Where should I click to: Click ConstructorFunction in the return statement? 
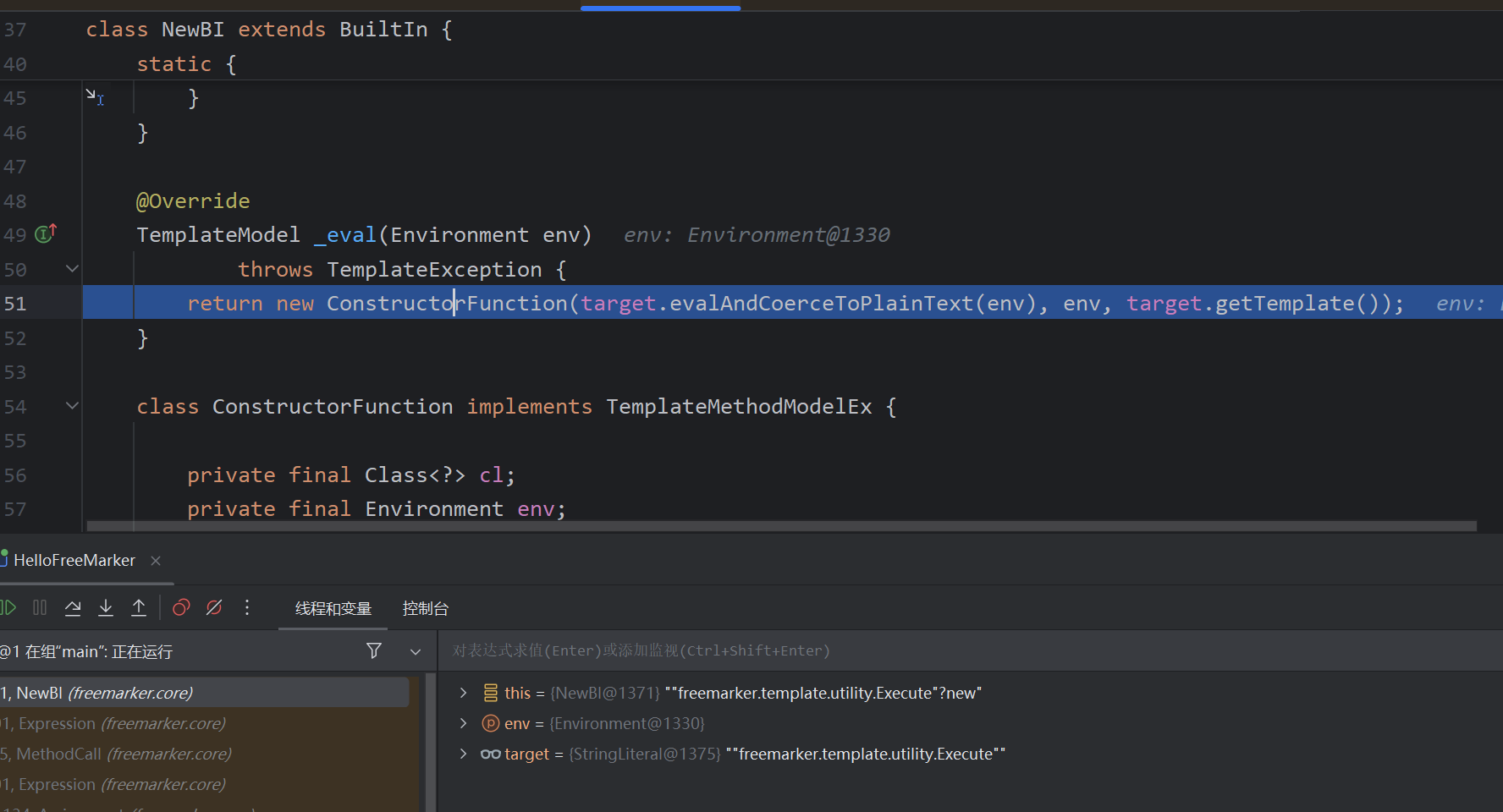[447, 304]
